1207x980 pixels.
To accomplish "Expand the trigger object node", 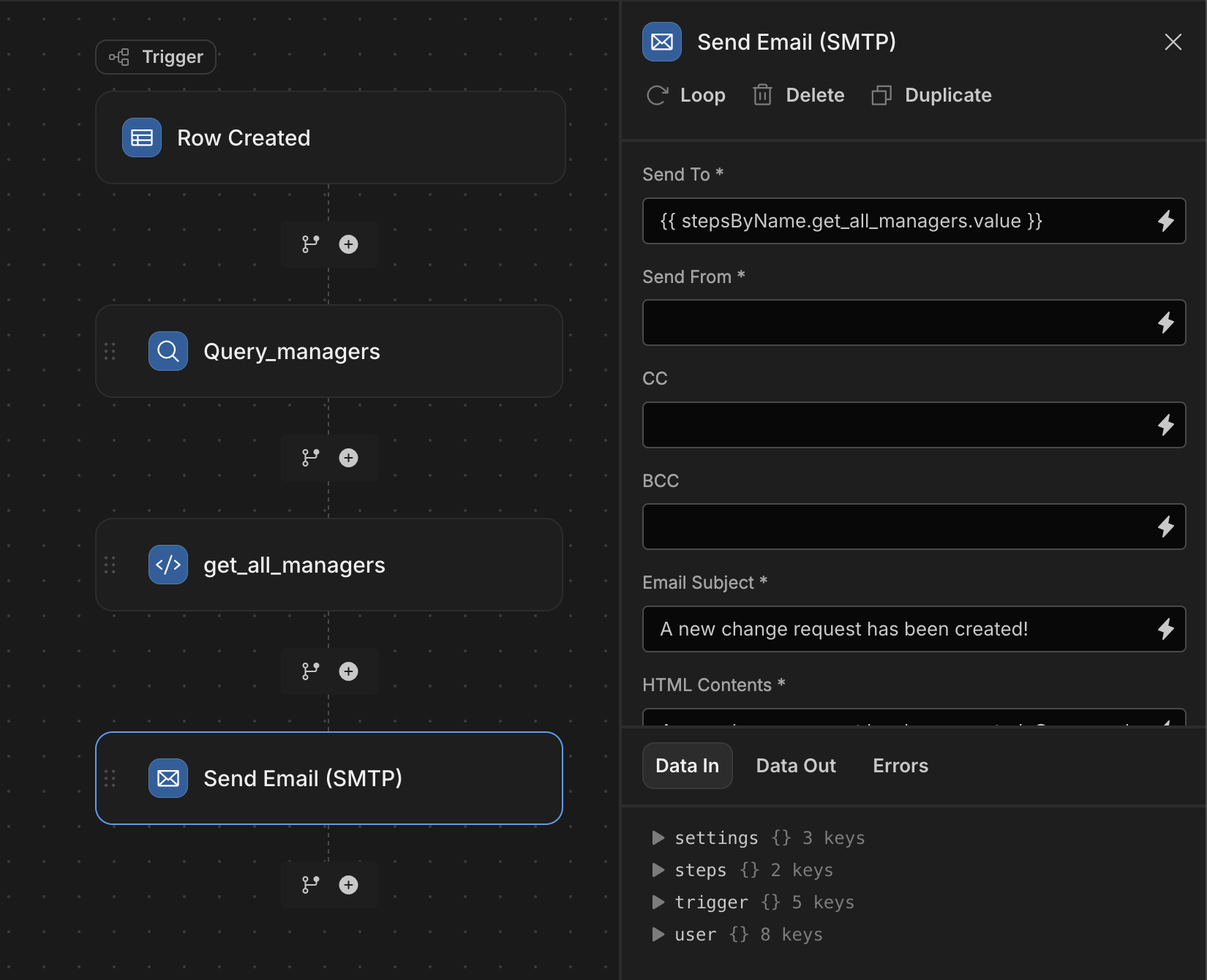I will point(658,902).
